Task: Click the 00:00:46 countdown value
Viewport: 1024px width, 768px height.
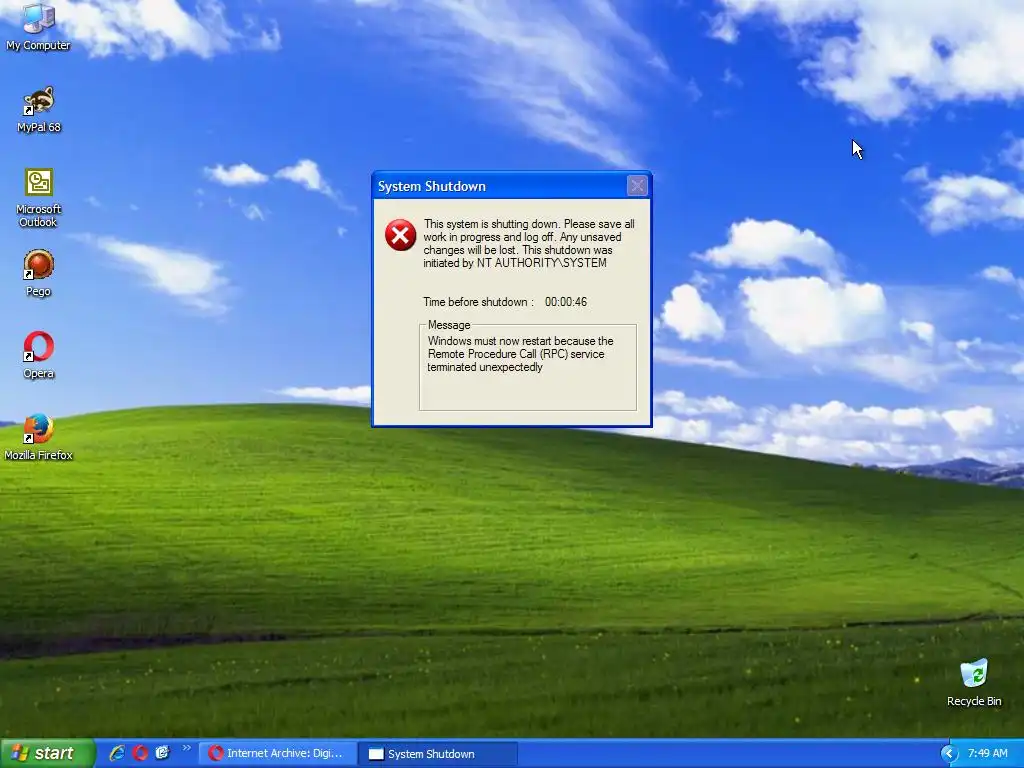Action: (x=566, y=302)
